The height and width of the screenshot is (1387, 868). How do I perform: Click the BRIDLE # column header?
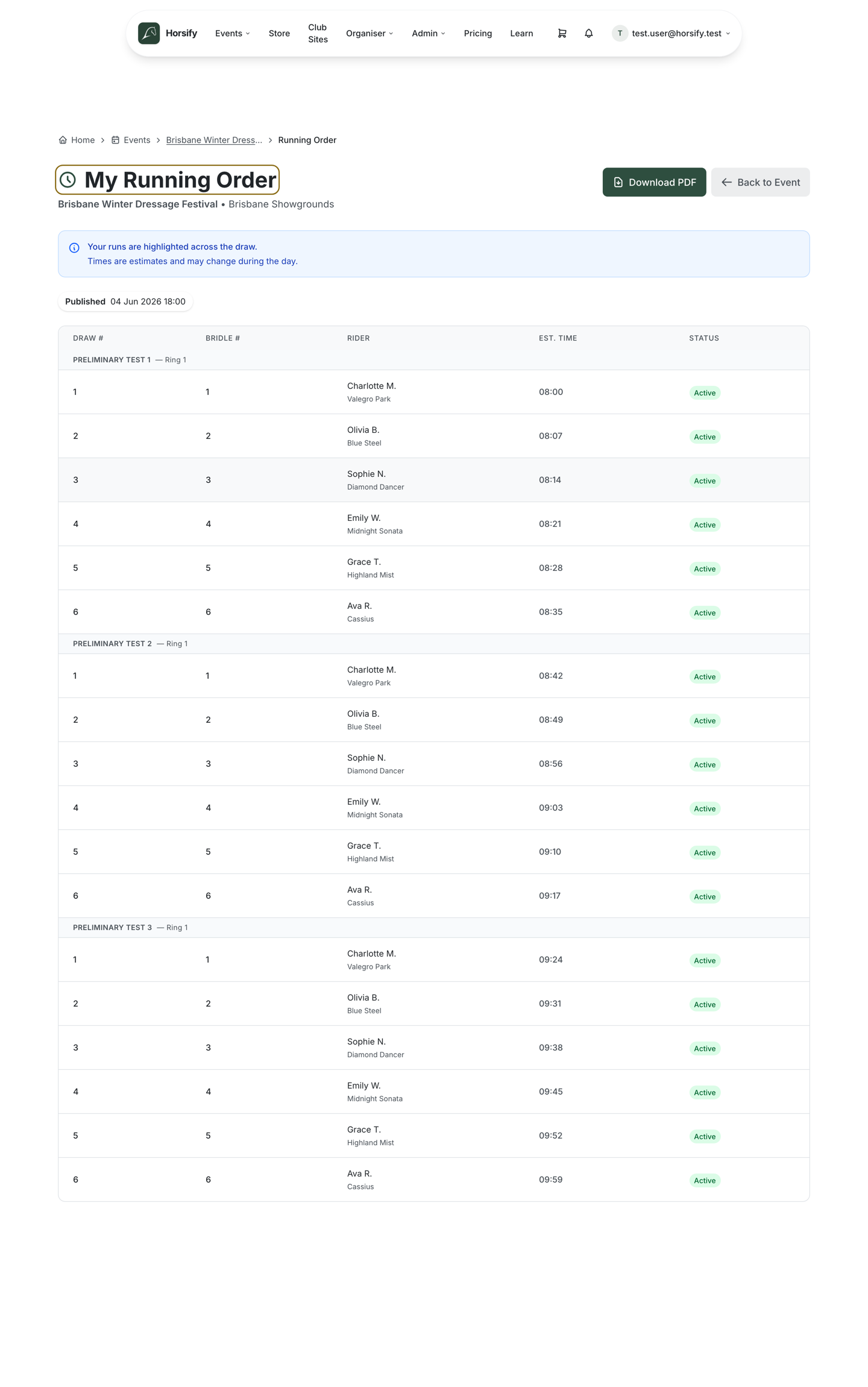pos(222,338)
